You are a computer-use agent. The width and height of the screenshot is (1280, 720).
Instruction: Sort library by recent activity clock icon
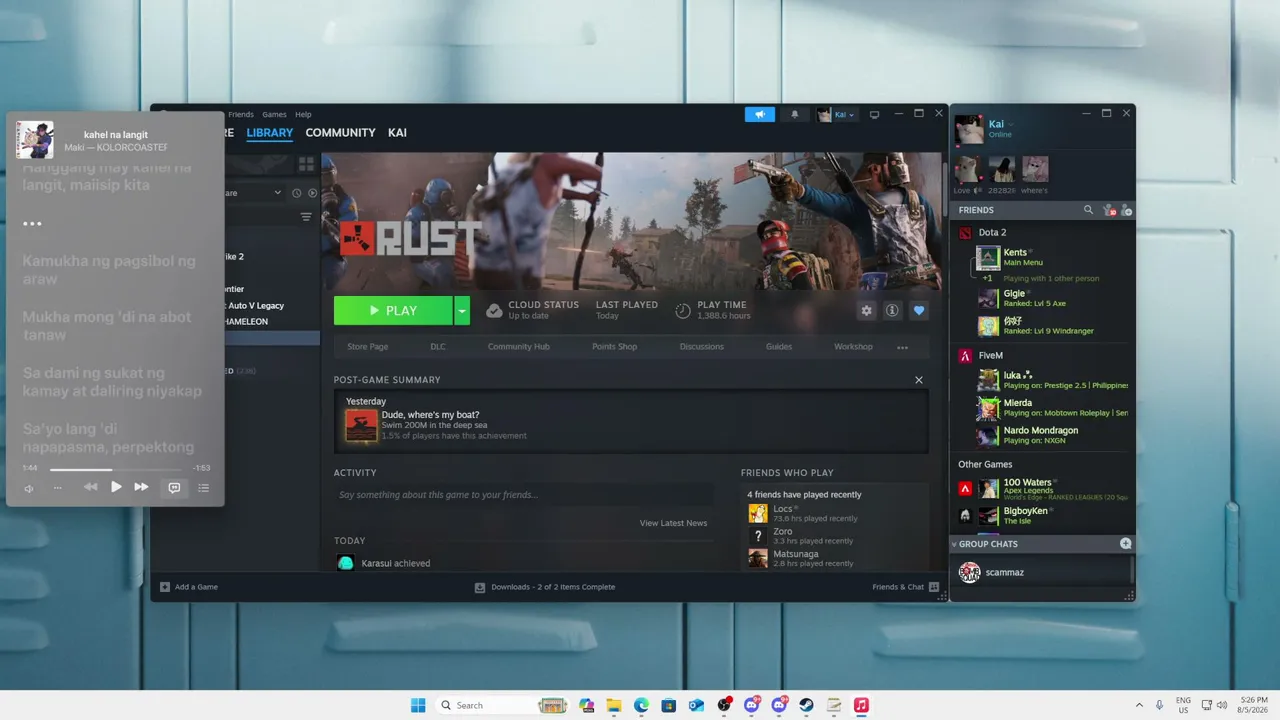[x=296, y=193]
